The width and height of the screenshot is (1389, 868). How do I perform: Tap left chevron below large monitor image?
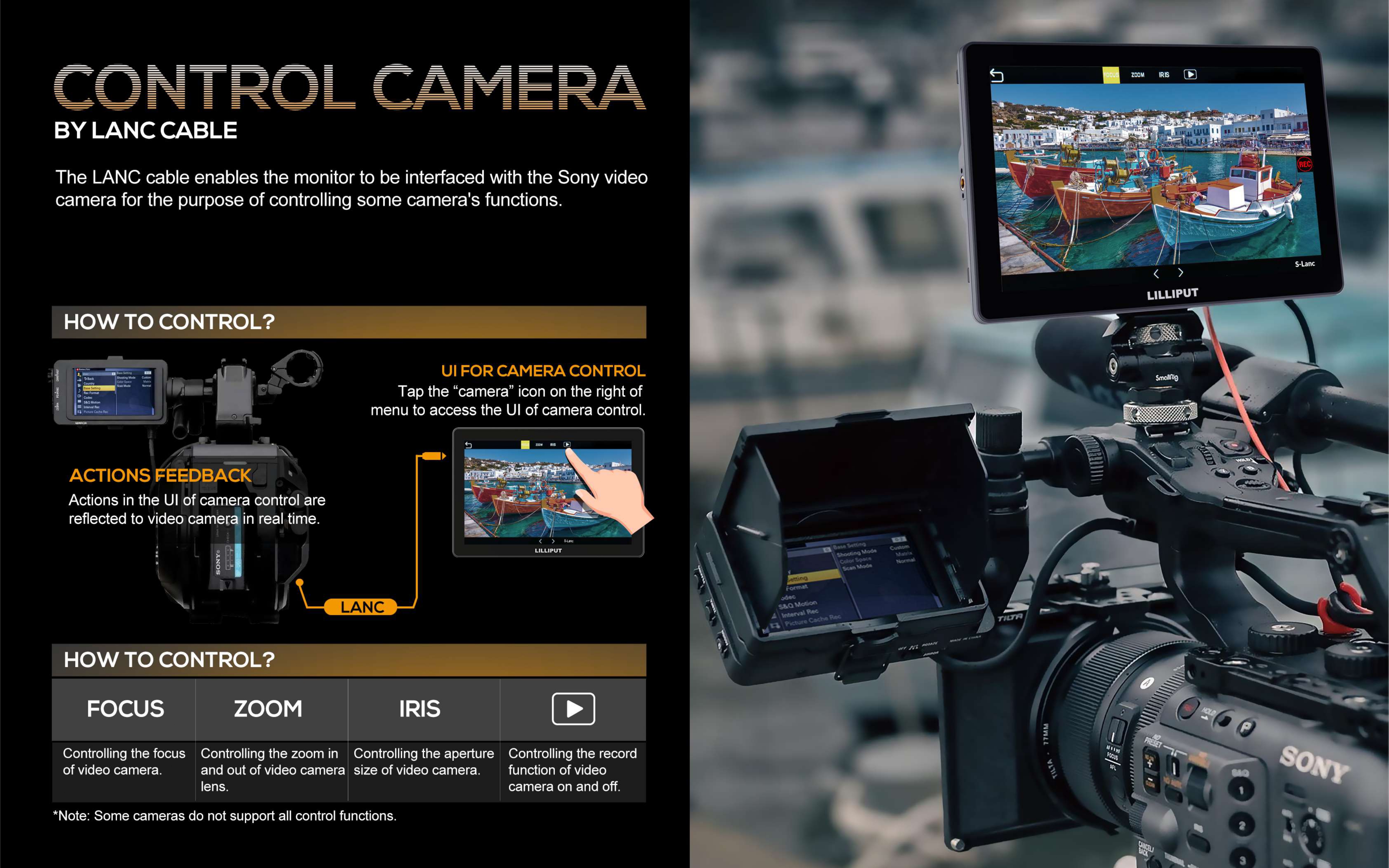[x=1156, y=274]
